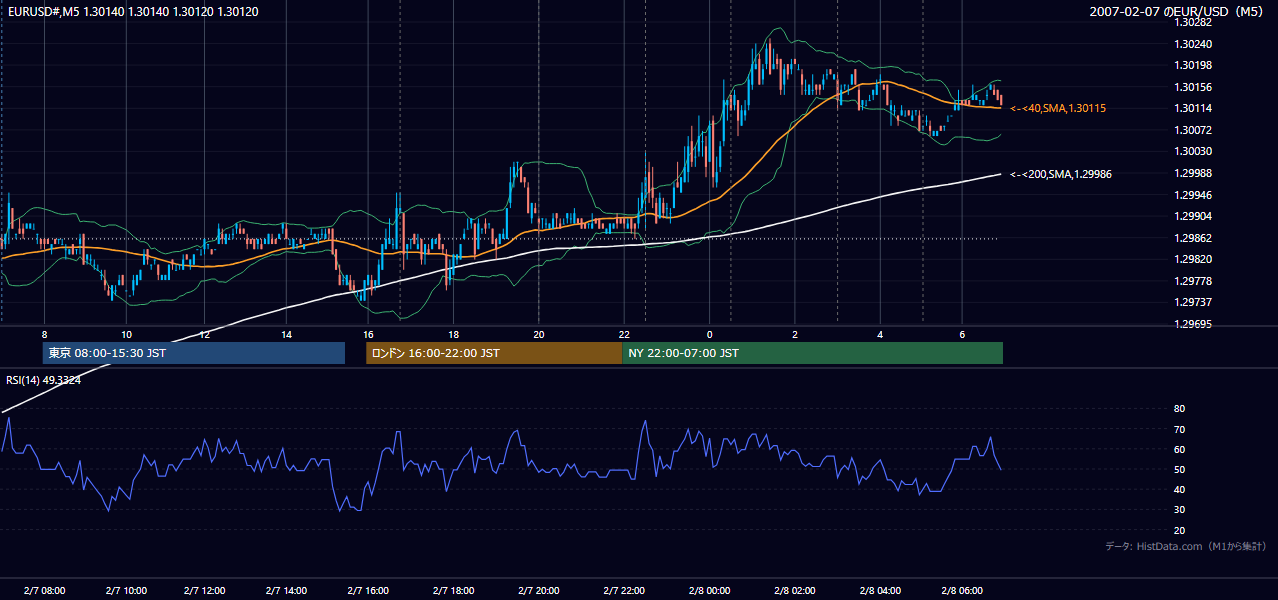Click the 2/8 00:00 time label
The height and width of the screenshot is (600, 1278).
(709, 590)
